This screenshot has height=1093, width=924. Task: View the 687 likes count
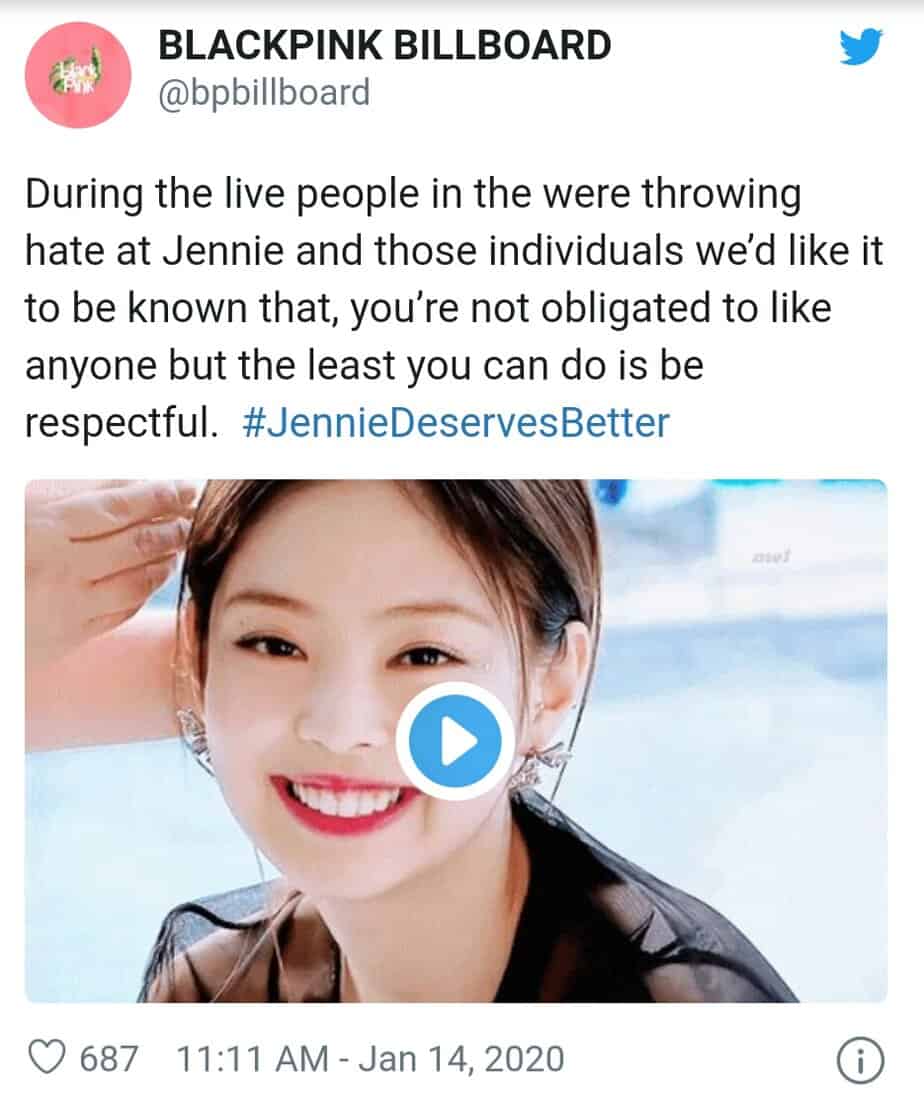[109, 1059]
